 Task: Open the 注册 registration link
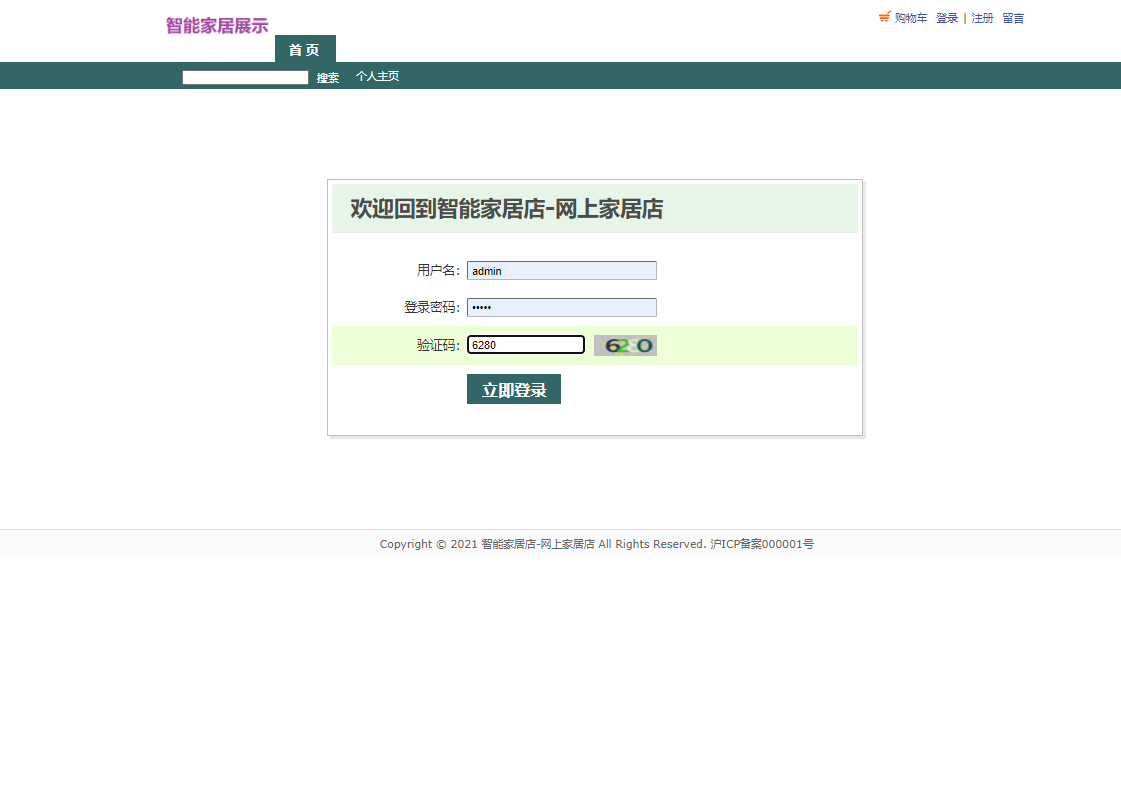tap(981, 18)
